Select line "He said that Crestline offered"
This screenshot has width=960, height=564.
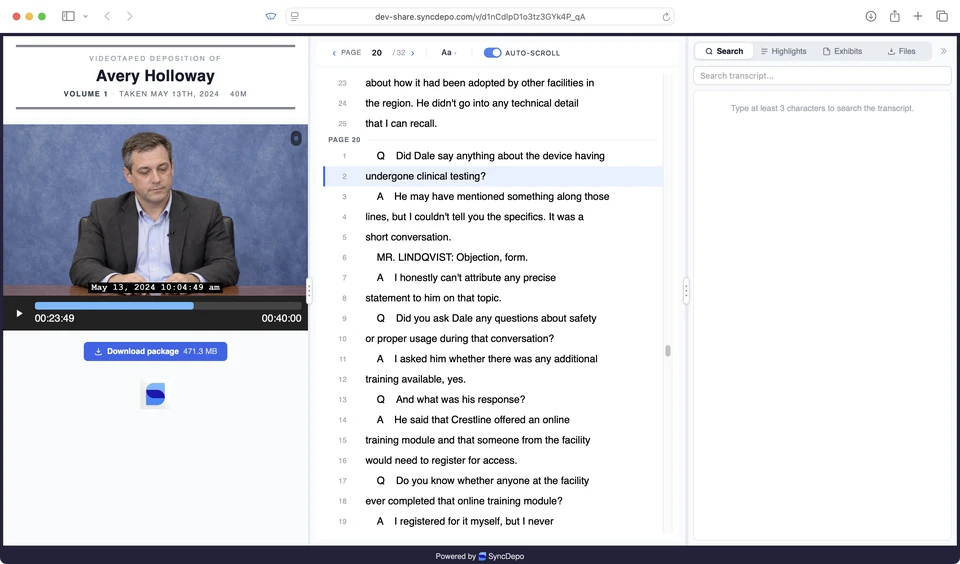493,419
